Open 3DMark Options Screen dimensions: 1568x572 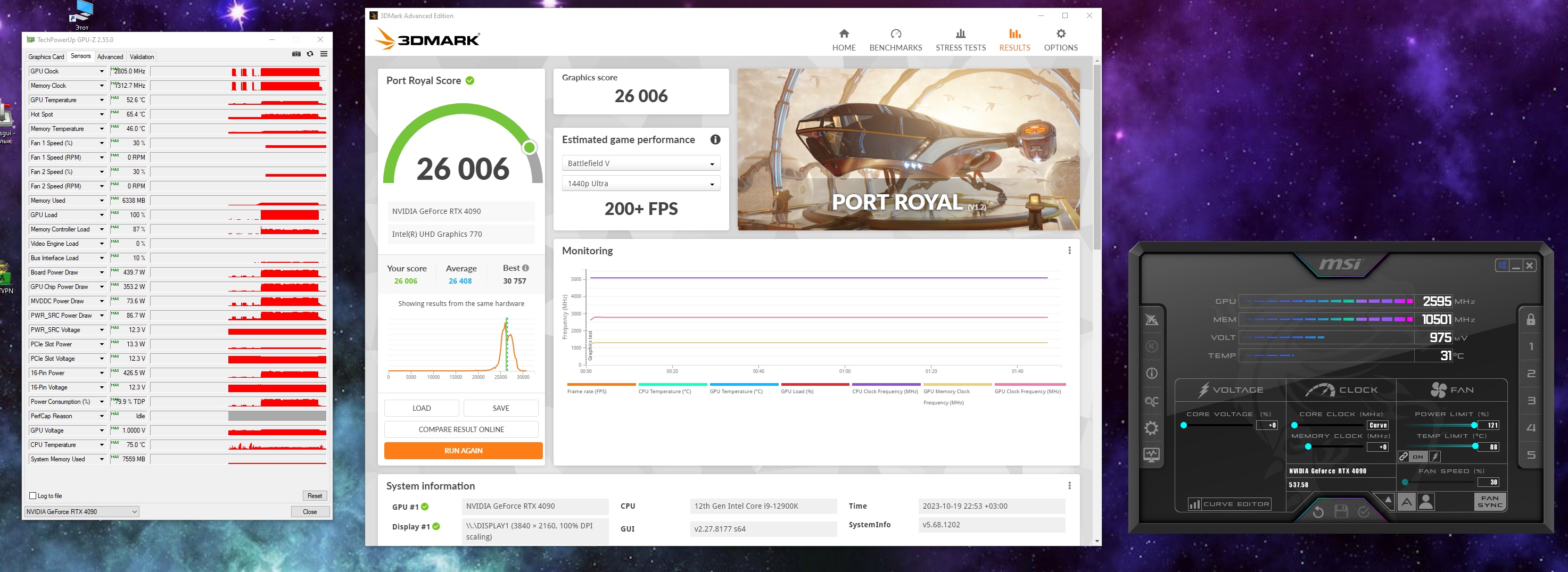click(1060, 40)
